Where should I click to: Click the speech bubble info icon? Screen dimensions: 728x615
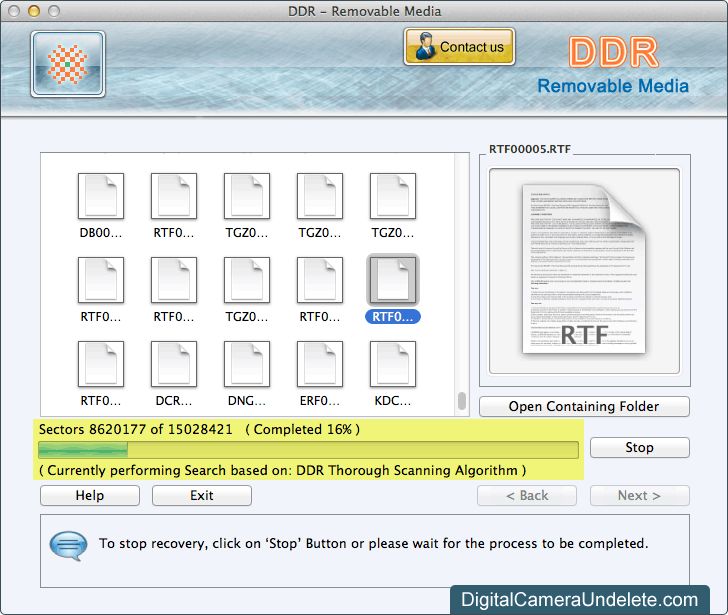point(68,545)
